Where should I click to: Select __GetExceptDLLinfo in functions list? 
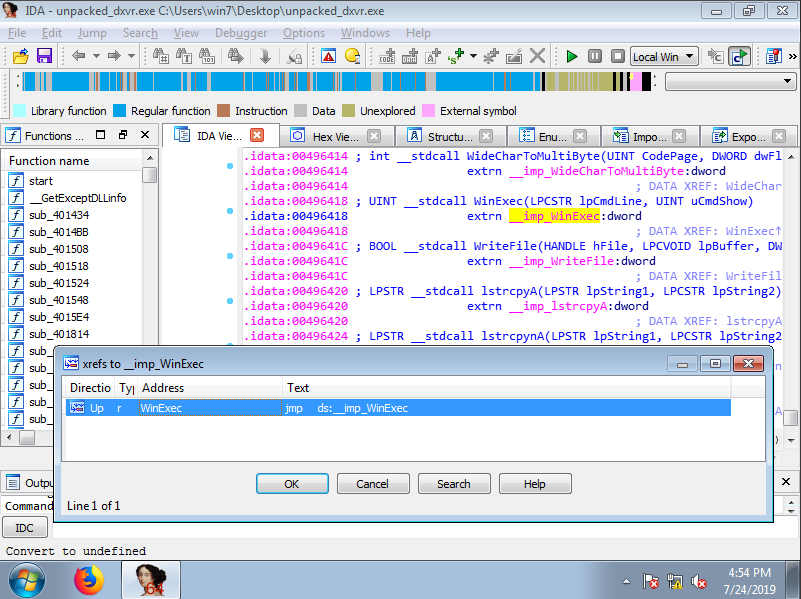pos(78,198)
